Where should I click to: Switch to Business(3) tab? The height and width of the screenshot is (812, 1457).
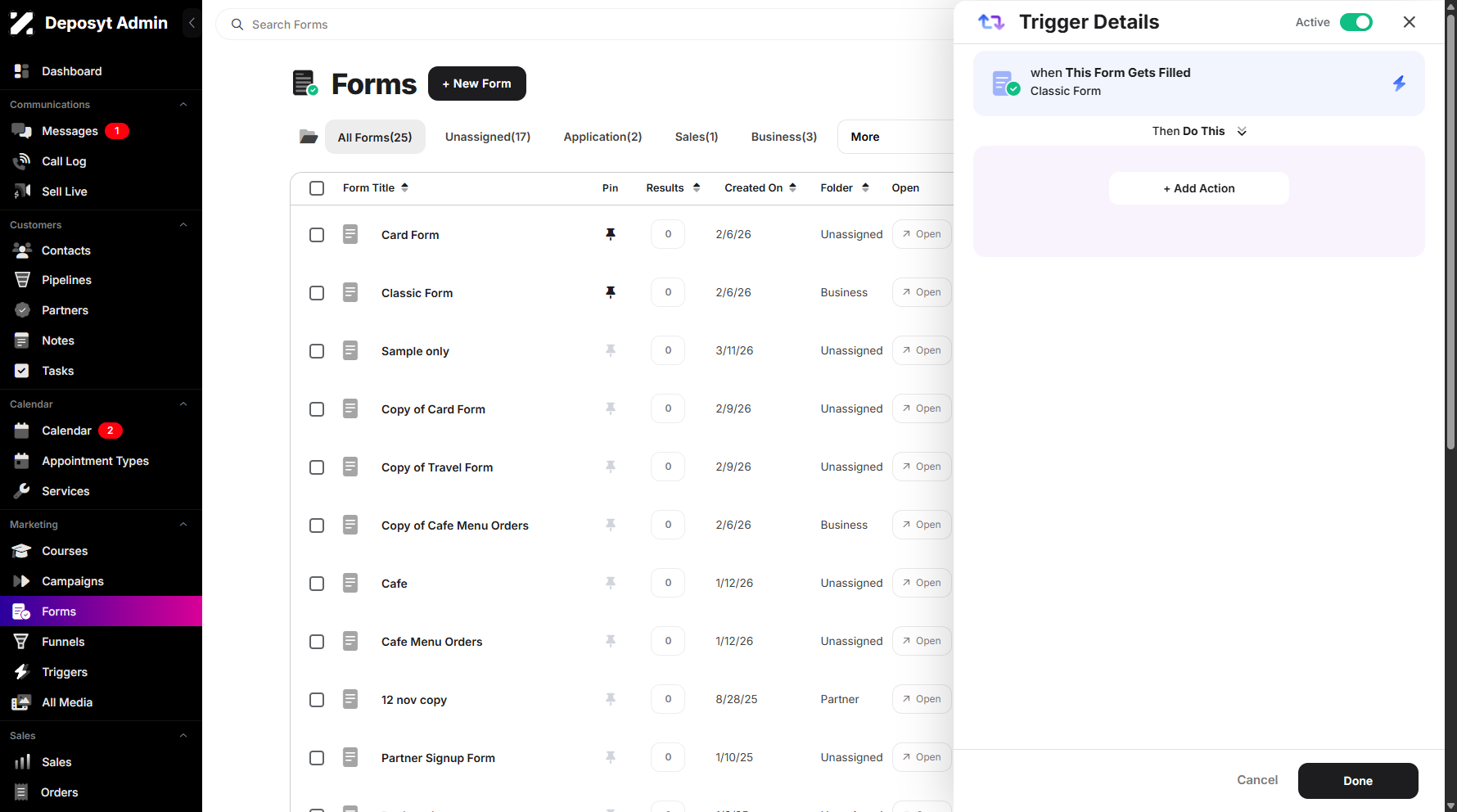784,137
